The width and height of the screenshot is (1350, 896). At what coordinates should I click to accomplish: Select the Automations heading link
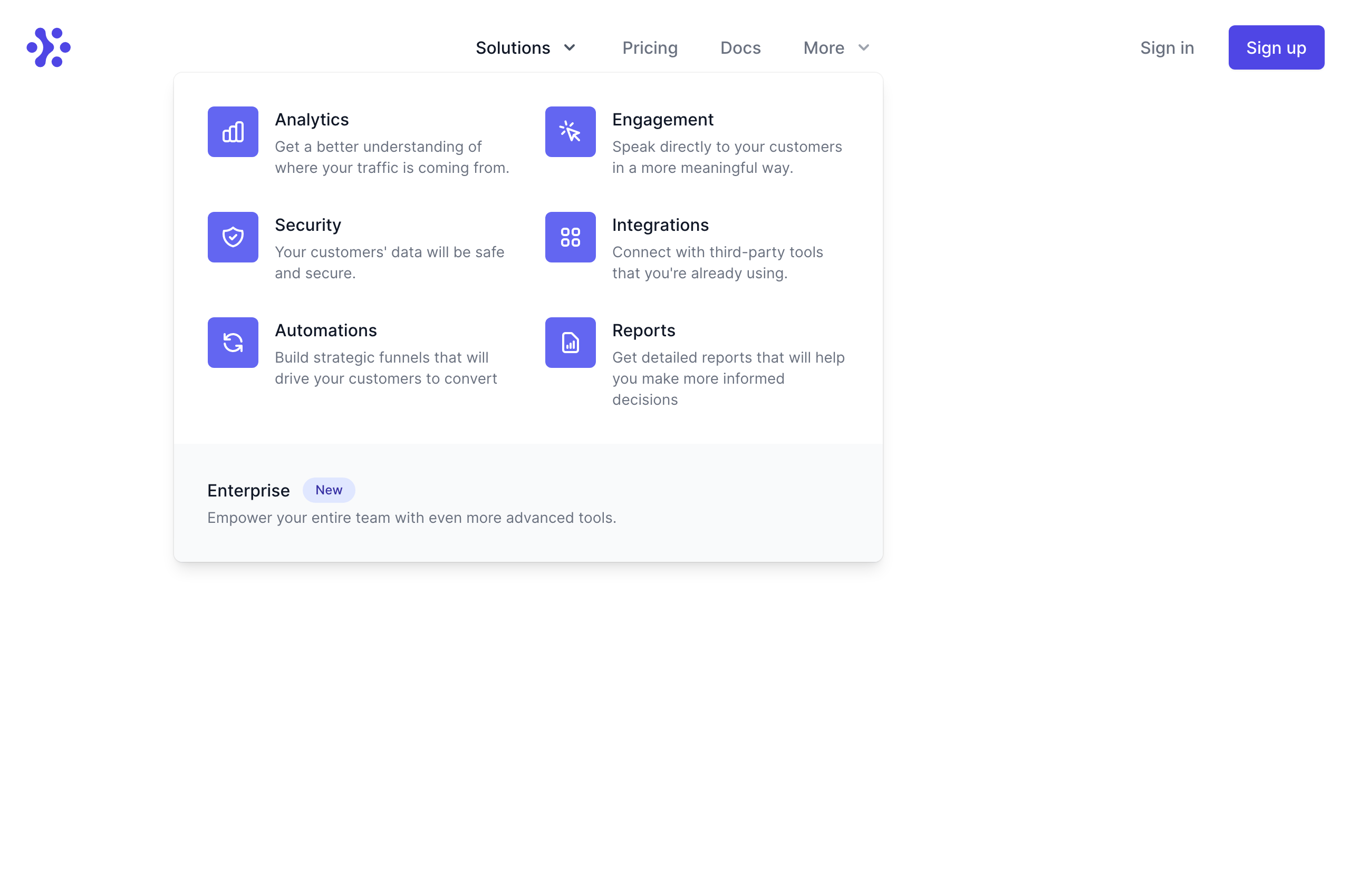325,330
